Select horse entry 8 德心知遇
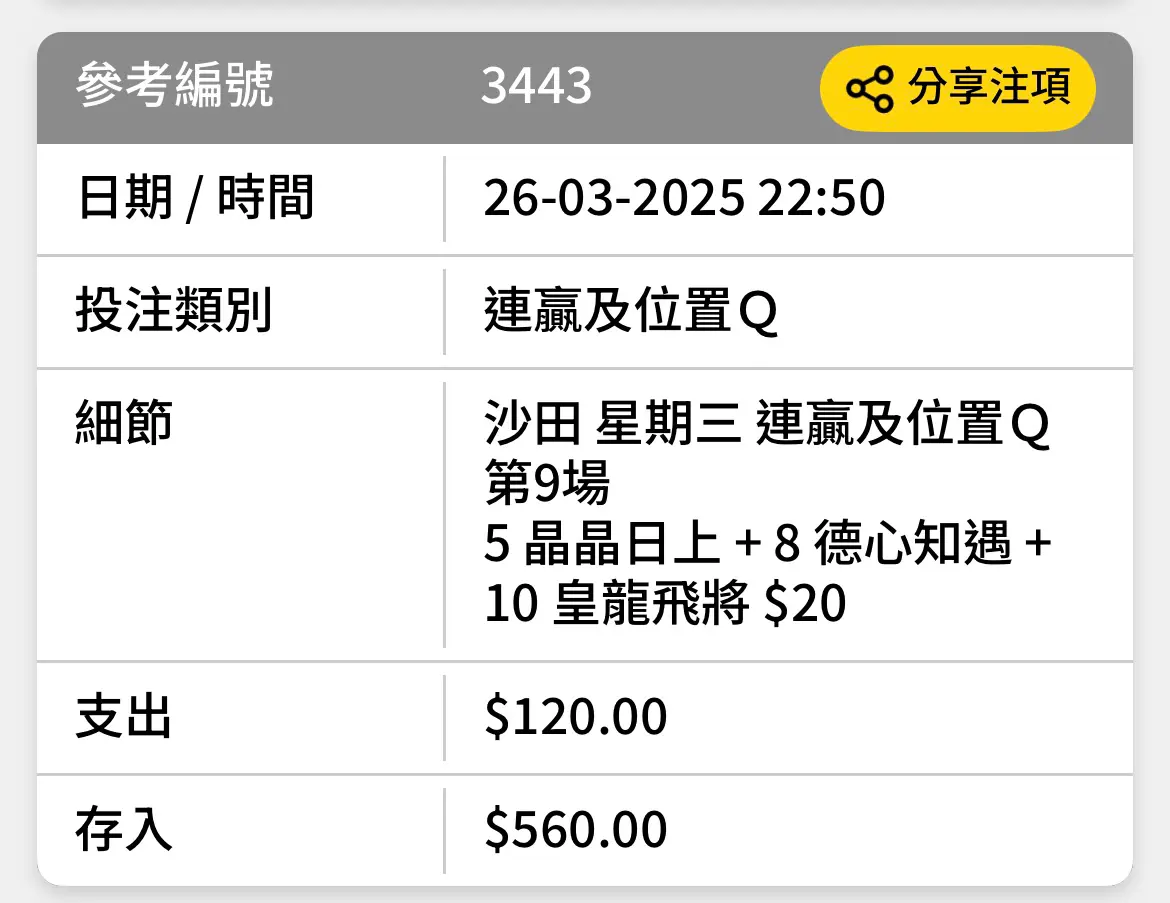The height and width of the screenshot is (903, 1170). (892, 543)
